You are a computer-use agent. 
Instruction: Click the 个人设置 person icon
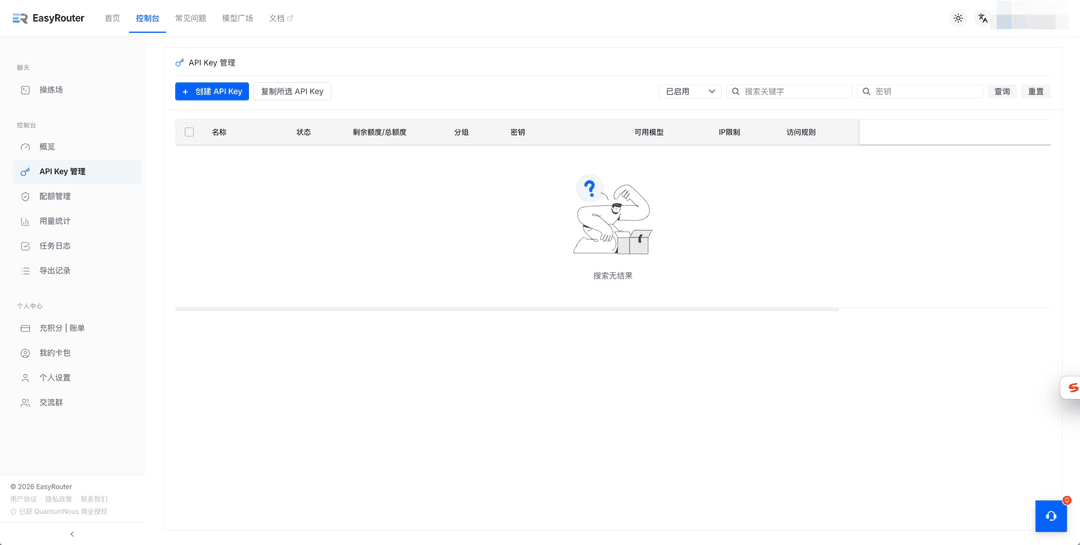tap(25, 378)
